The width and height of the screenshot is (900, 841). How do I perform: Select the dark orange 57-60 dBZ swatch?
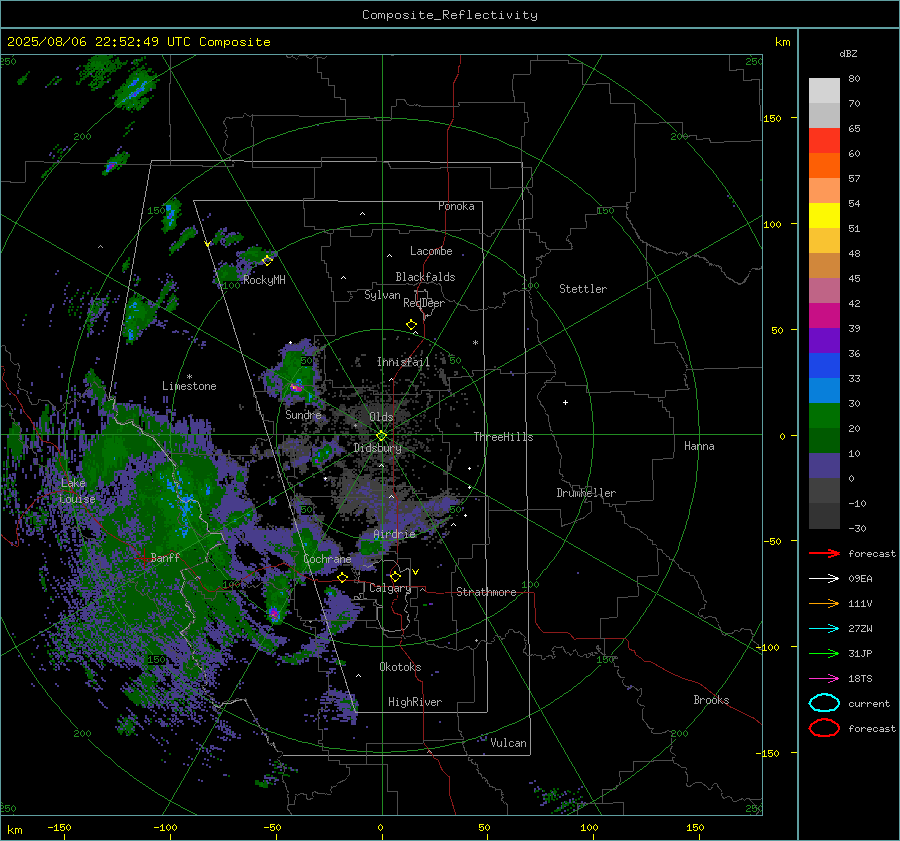tap(824, 166)
